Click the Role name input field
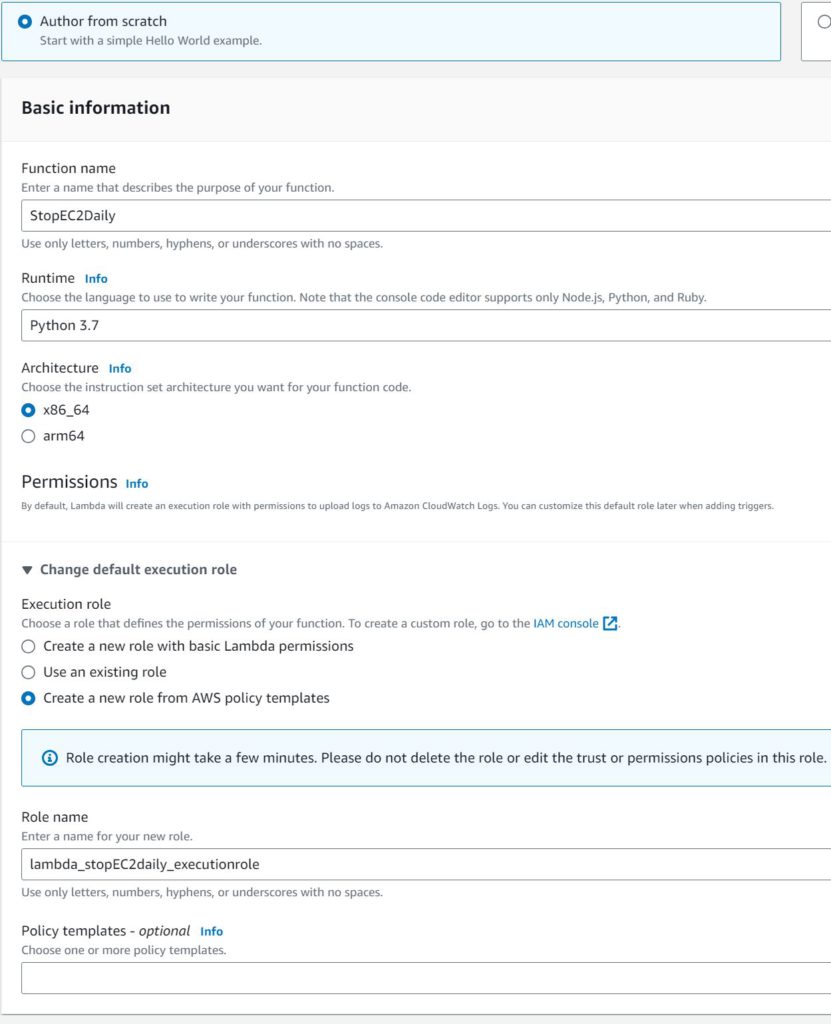Viewport: 831px width, 1024px height. coord(426,864)
